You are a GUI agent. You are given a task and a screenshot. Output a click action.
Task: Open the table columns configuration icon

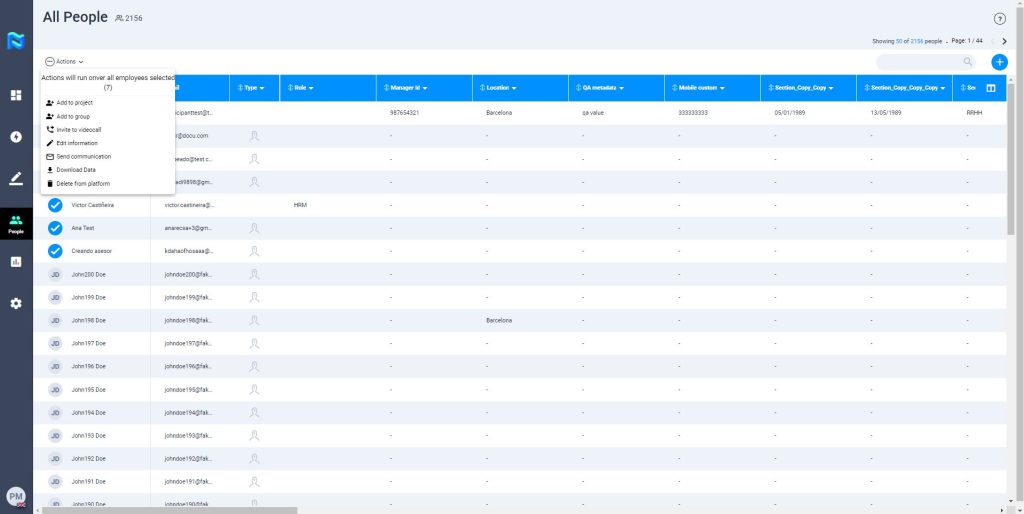[991, 88]
